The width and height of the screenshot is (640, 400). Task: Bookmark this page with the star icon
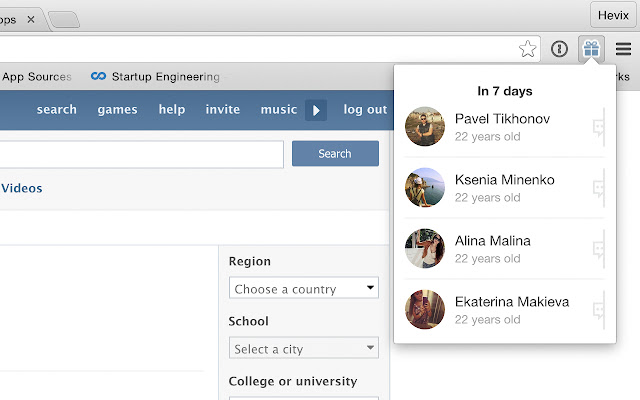pyautogui.click(x=527, y=49)
